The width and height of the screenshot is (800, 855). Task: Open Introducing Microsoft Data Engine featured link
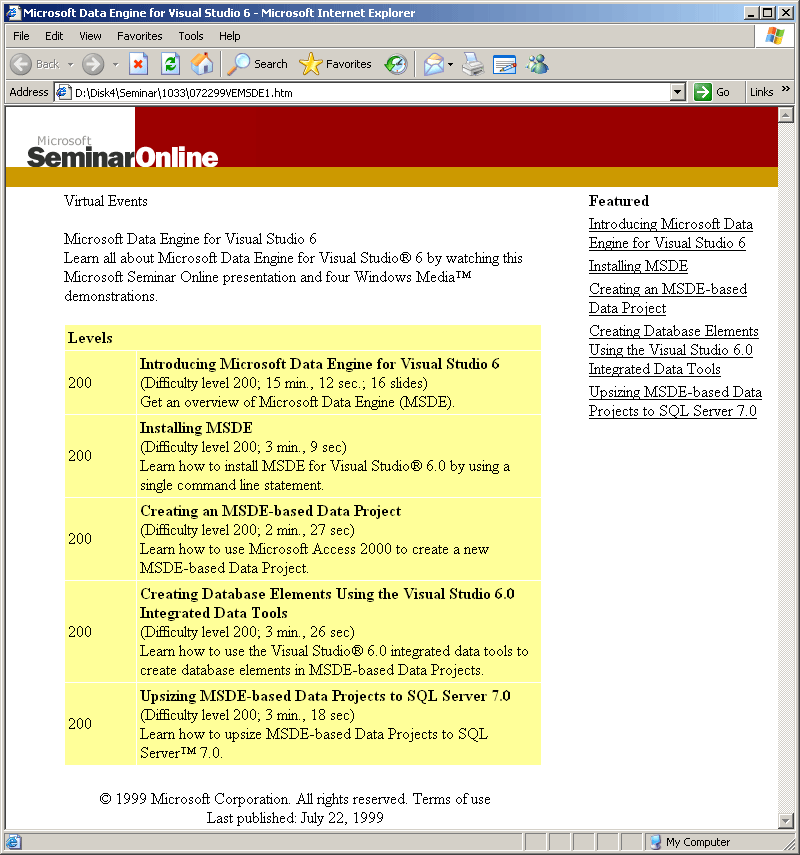coord(670,233)
